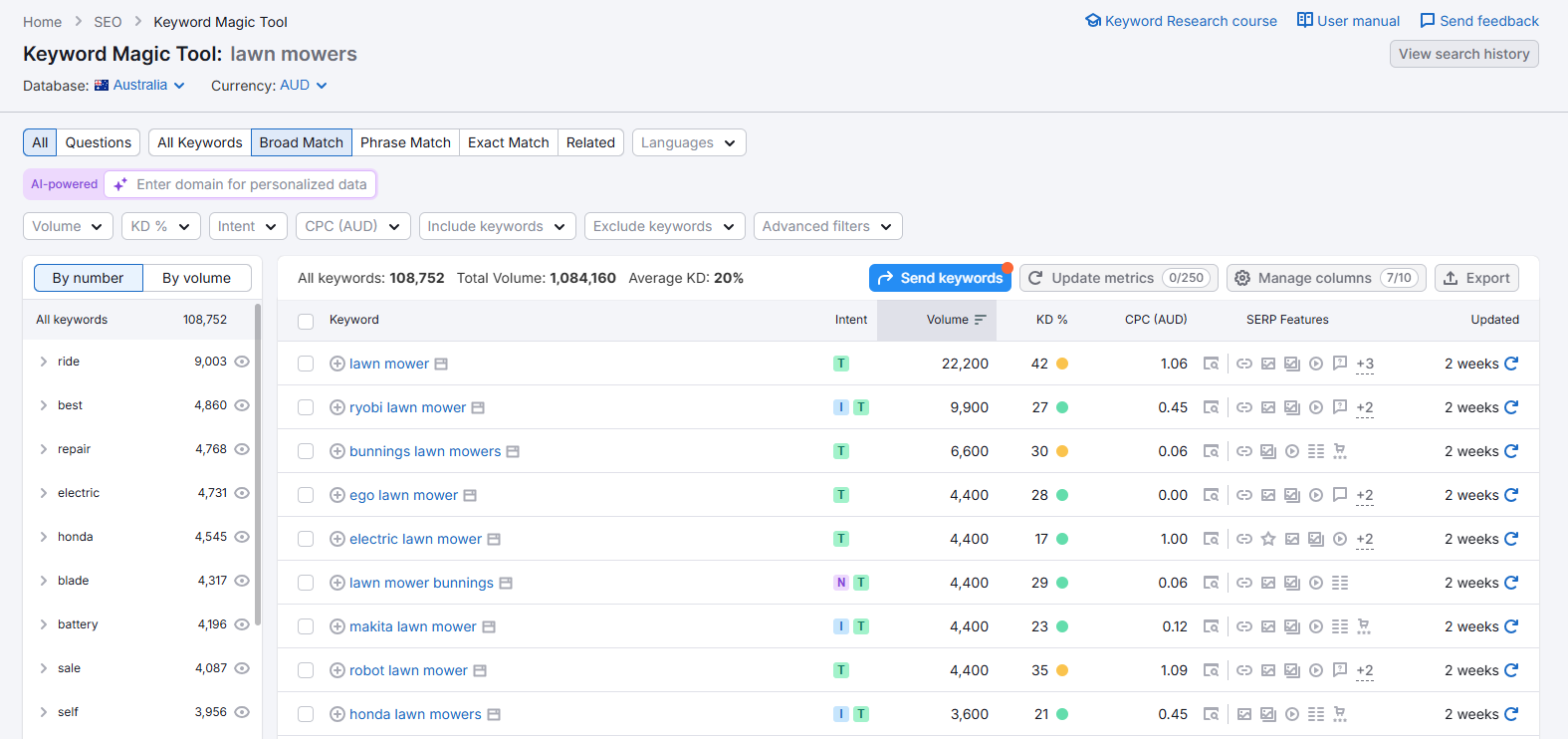Refresh metrics for makita lawn mower row

click(1511, 626)
